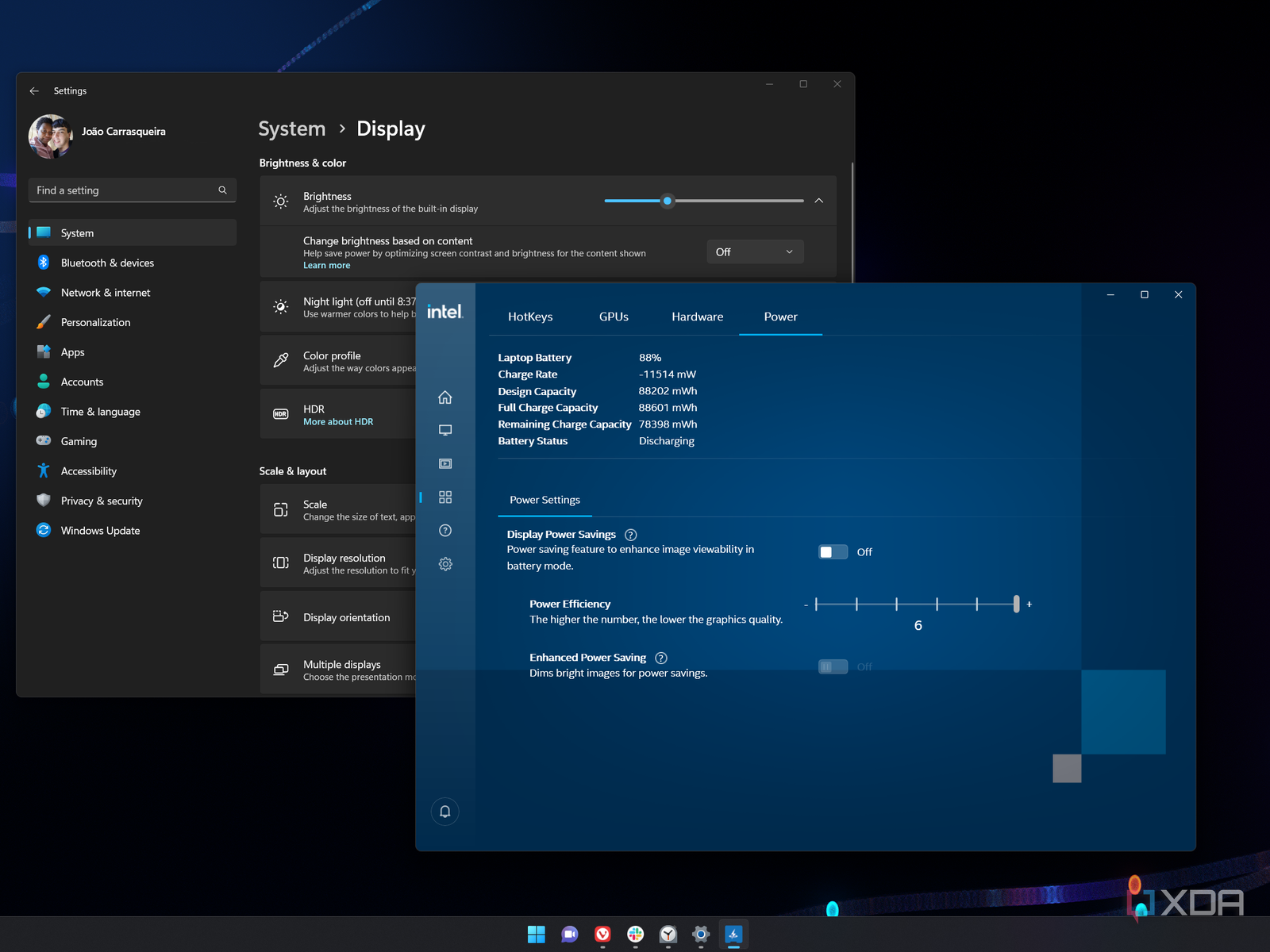Click the Power Efficiency slider handle
The width and height of the screenshot is (1270, 952).
tap(1016, 605)
